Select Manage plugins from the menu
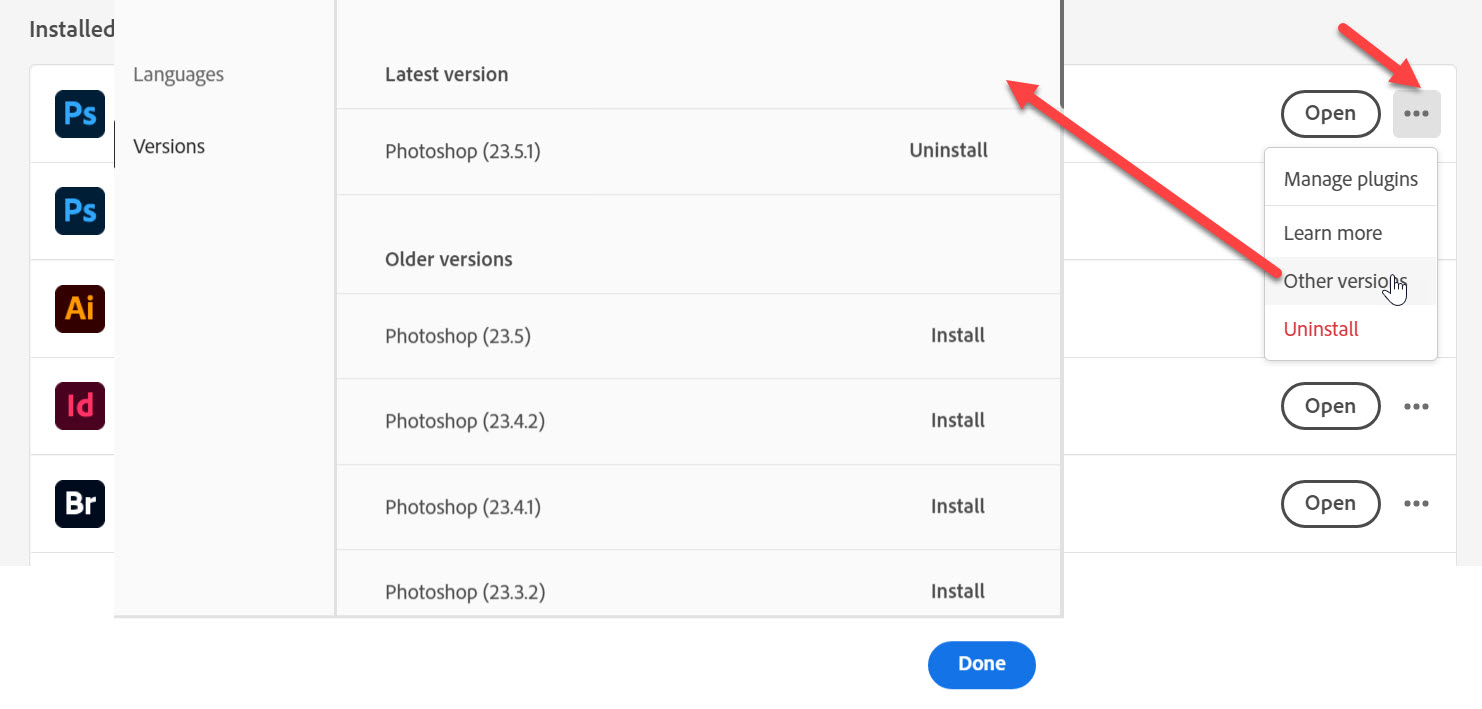The height and width of the screenshot is (709, 1482). (1350, 180)
